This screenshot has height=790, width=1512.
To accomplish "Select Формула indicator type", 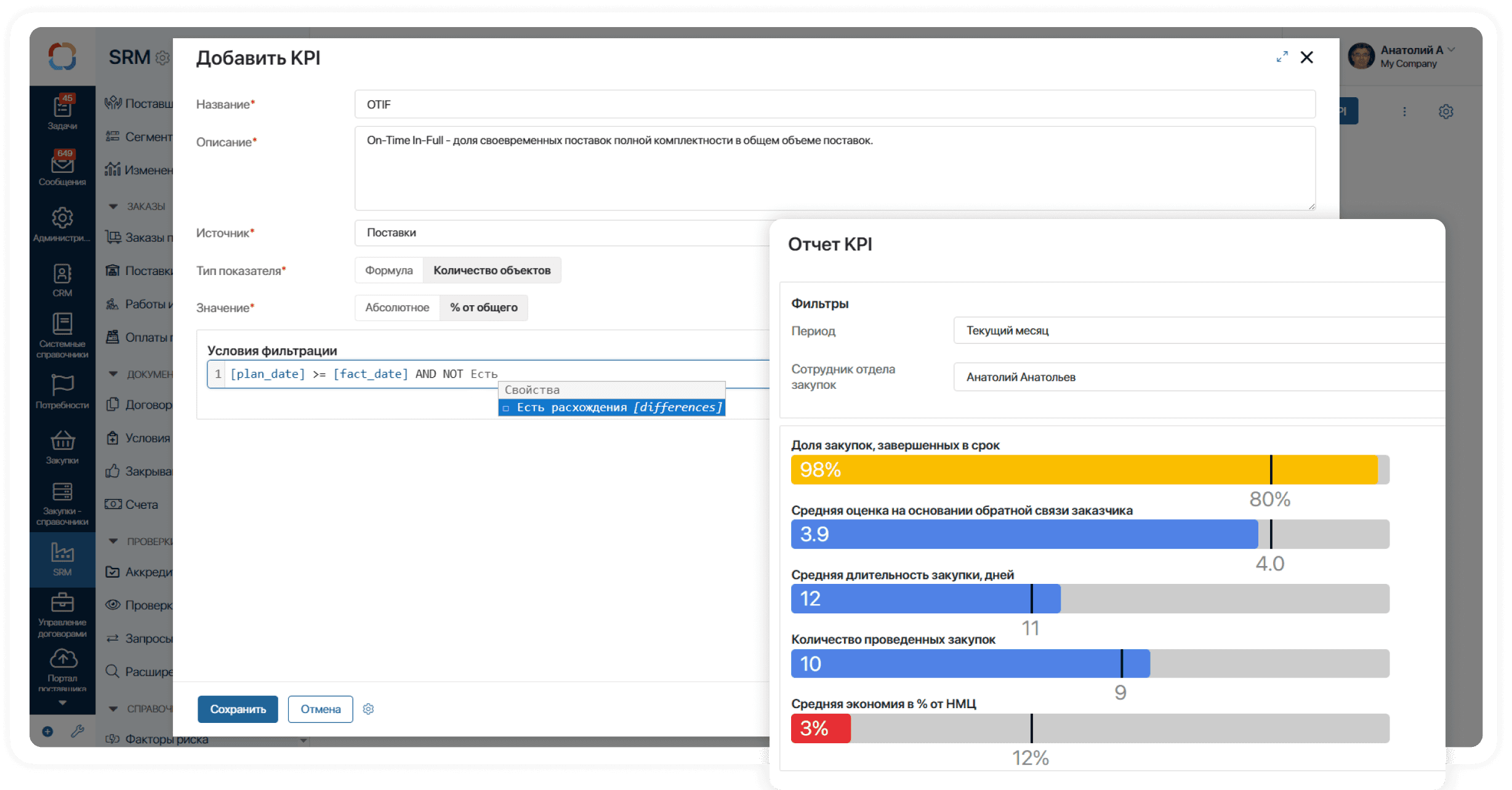I will 388,270.
